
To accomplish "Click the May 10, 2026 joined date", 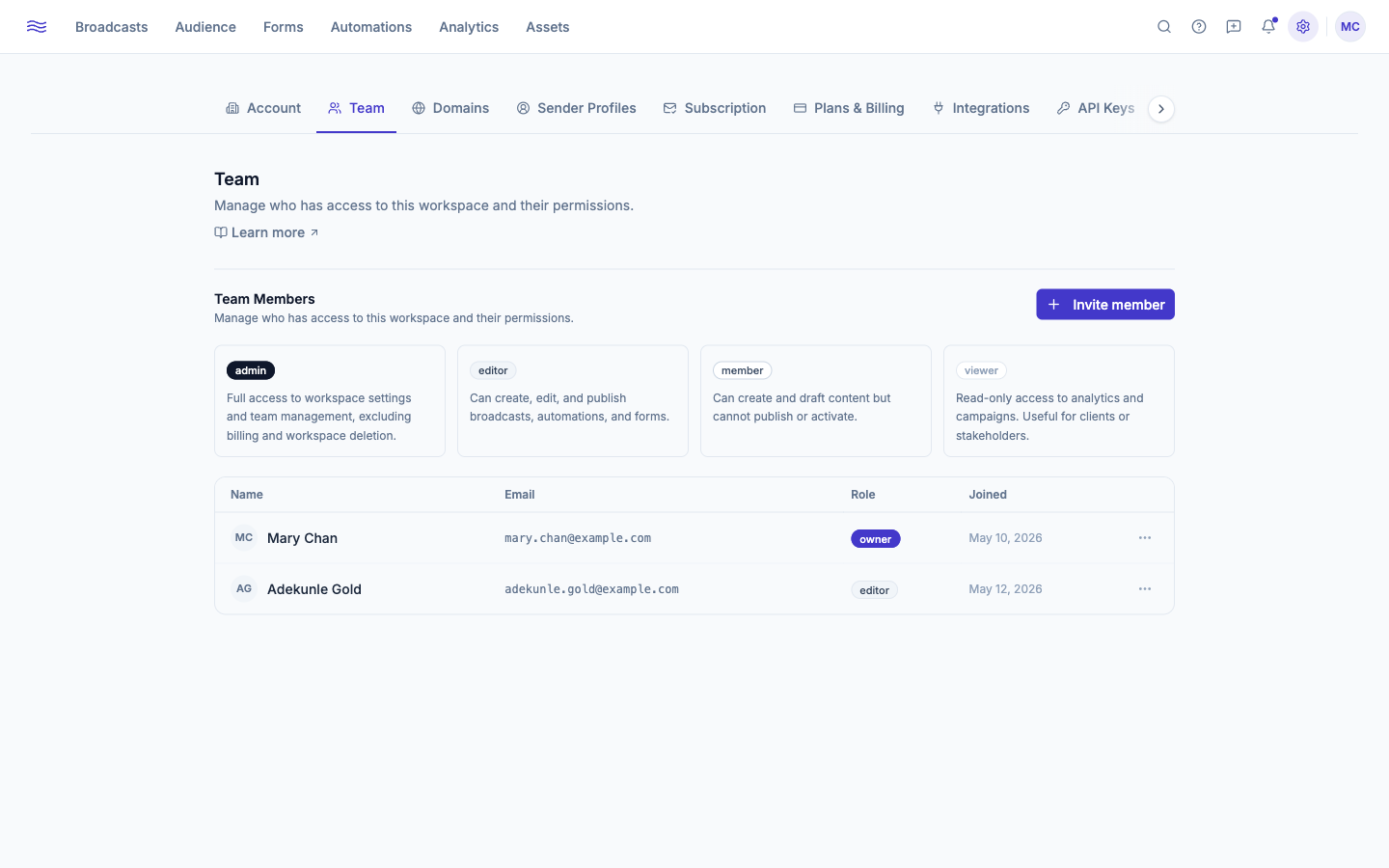I will (x=1005, y=538).
